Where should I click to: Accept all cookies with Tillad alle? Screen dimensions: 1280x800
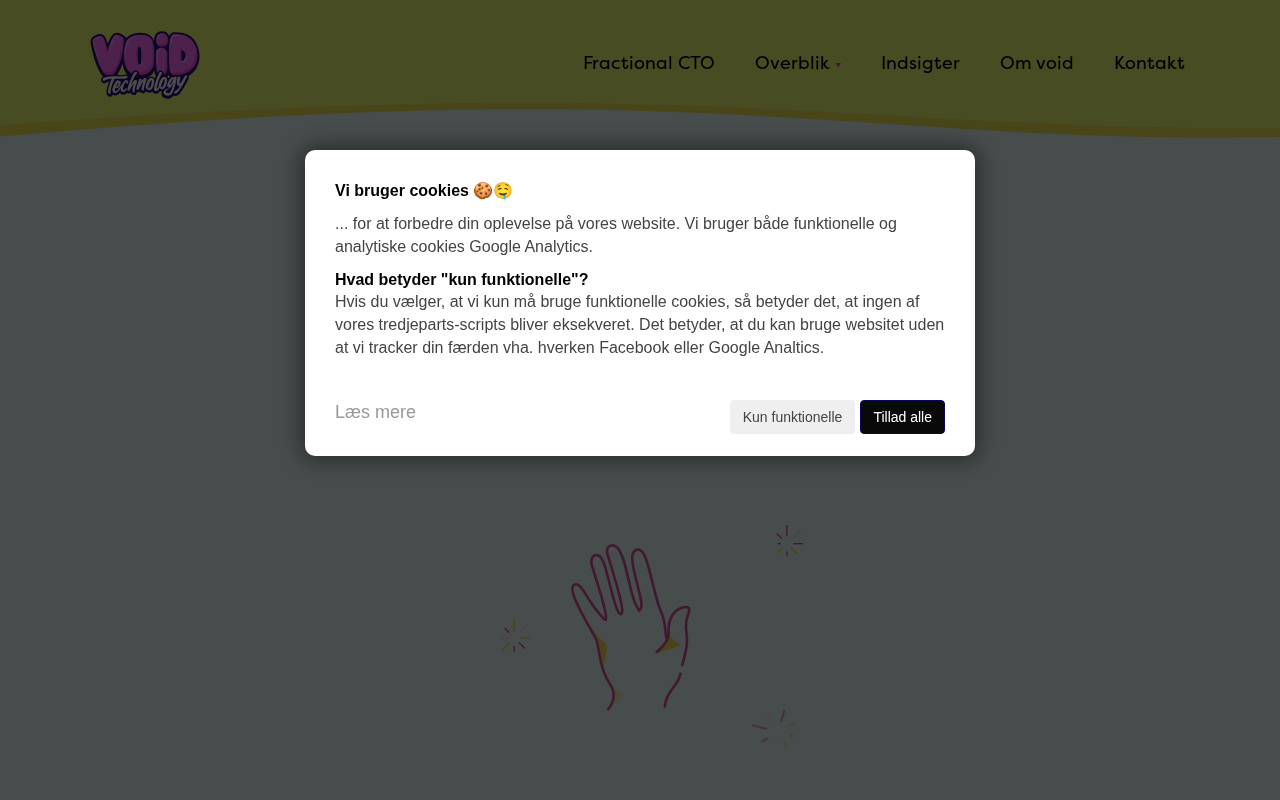[x=902, y=417]
